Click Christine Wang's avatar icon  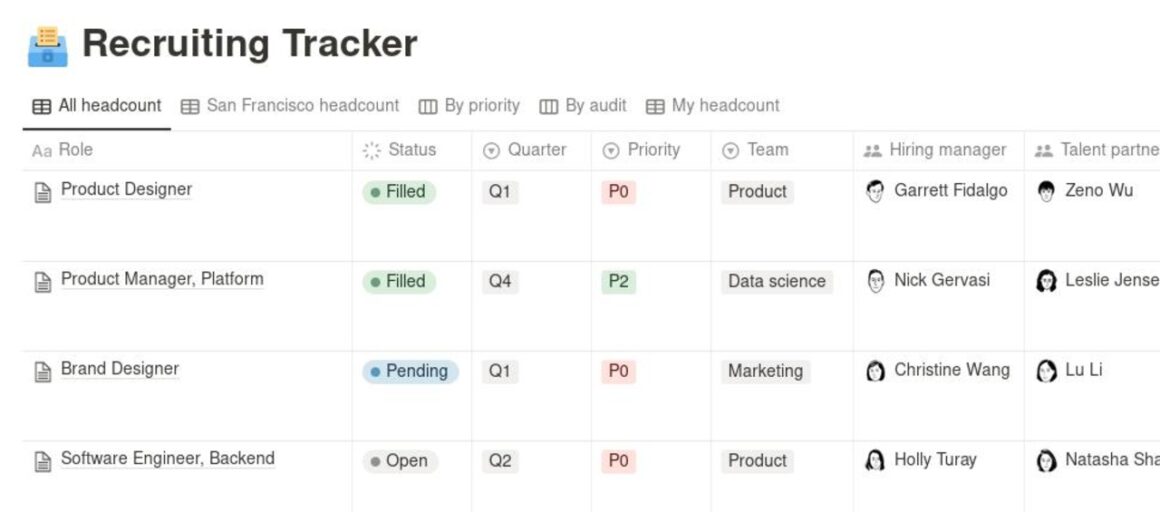pyautogui.click(x=875, y=371)
